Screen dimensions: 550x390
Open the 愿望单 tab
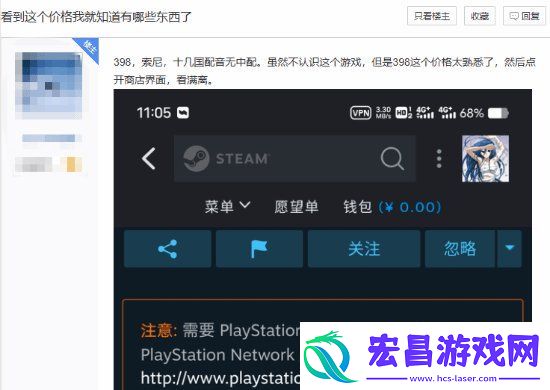[x=296, y=207]
